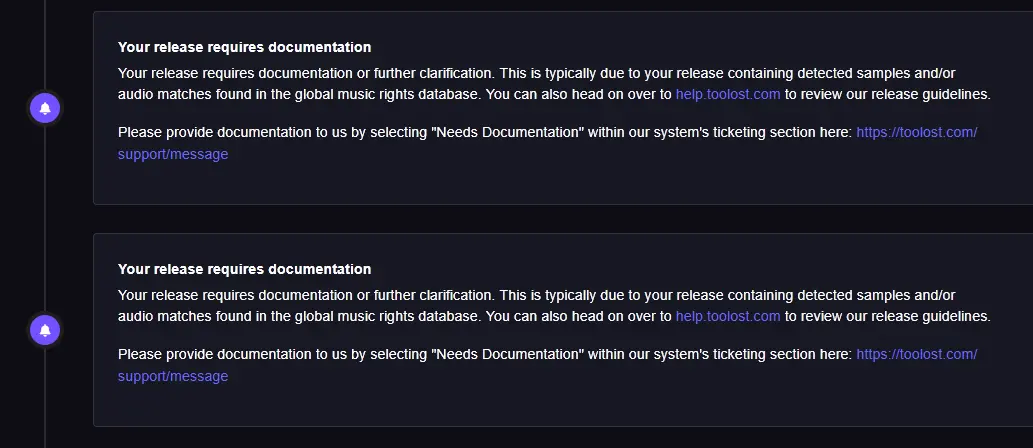Image resolution: width=1033 pixels, height=448 pixels.
Task: Click the timeline line below the second bell
Action: [45, 397]
